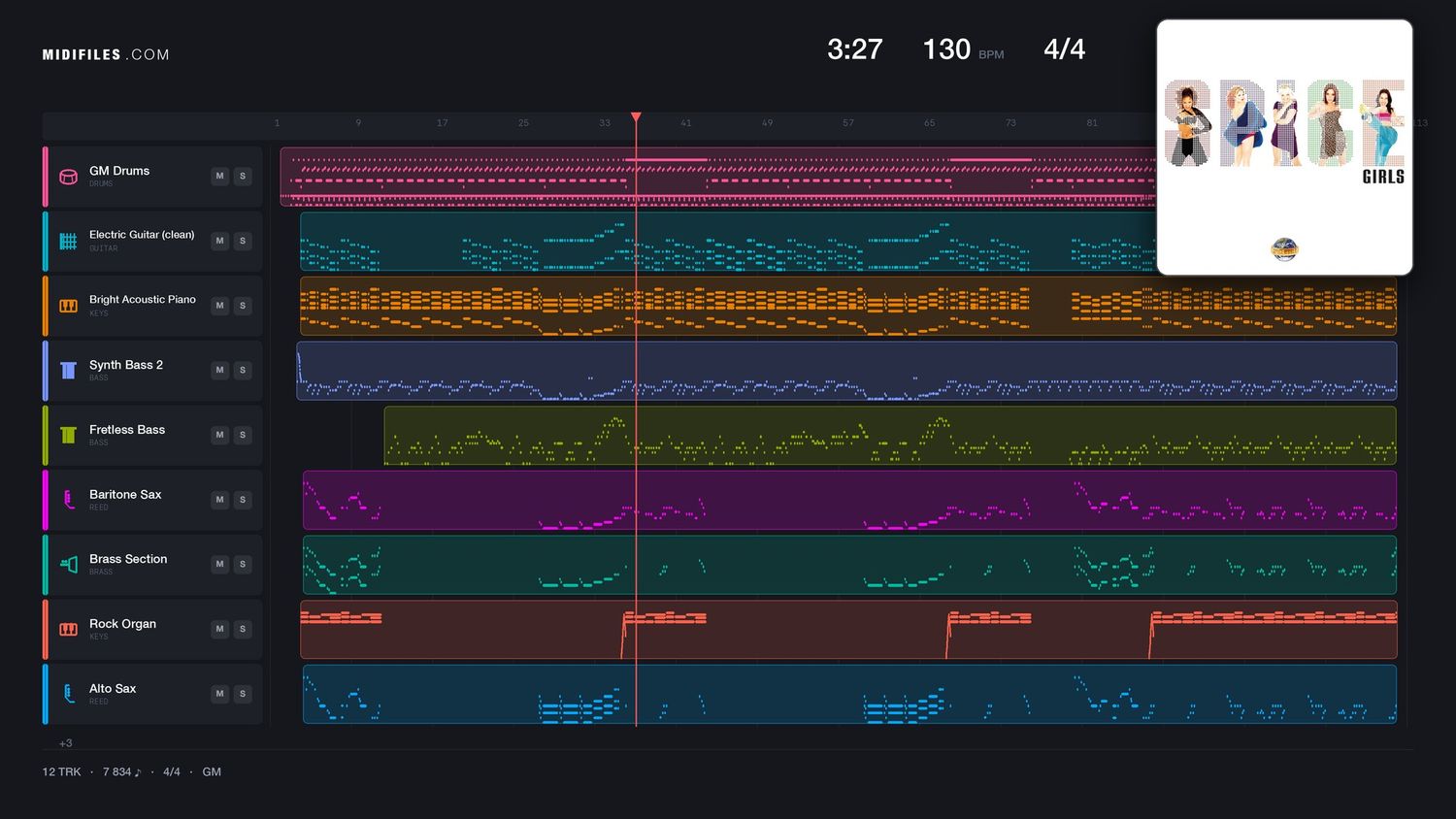This screenshot has height=819, width=1456.
Task: Jump to bar 41 on the ruler
Action: pos(685,123)
